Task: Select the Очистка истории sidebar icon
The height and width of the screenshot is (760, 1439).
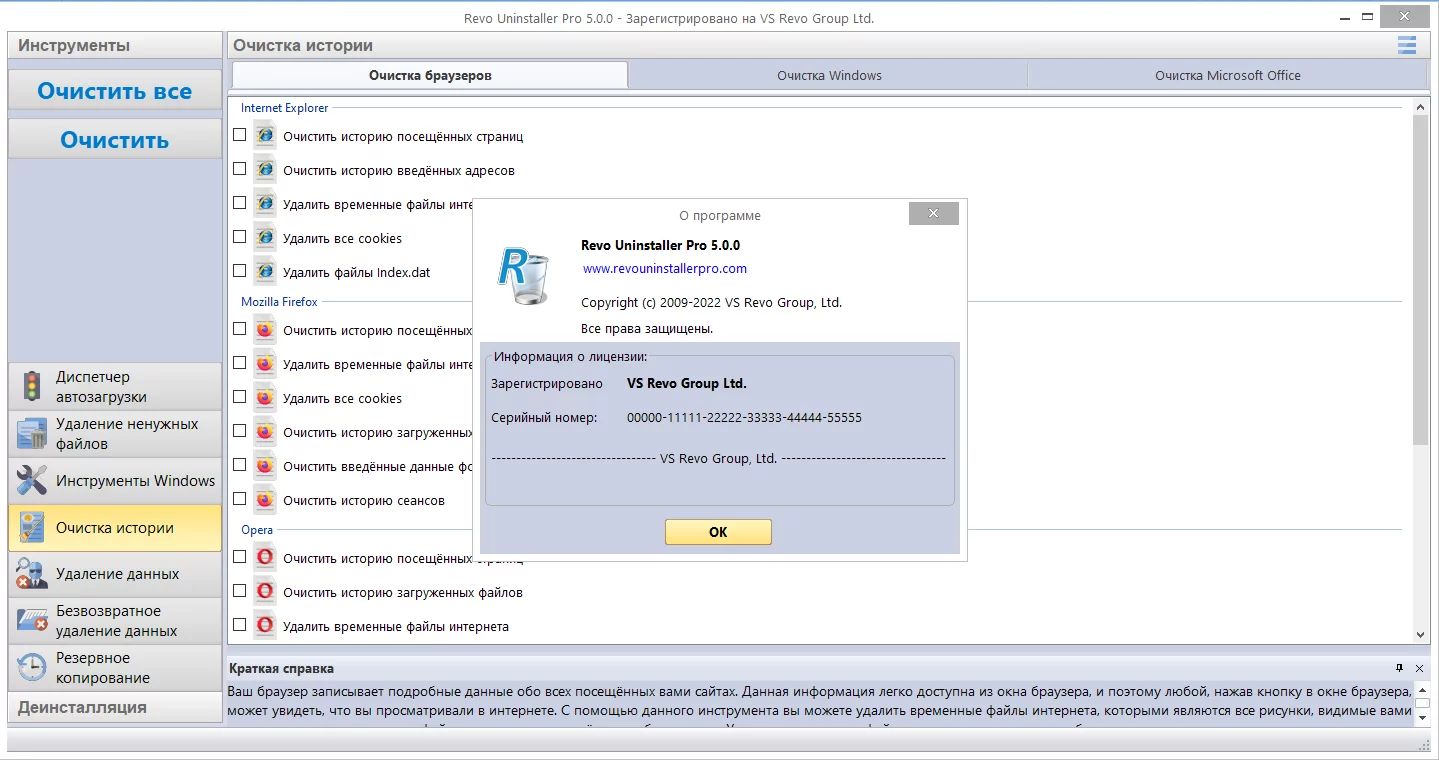Action: tap(32, 528)
